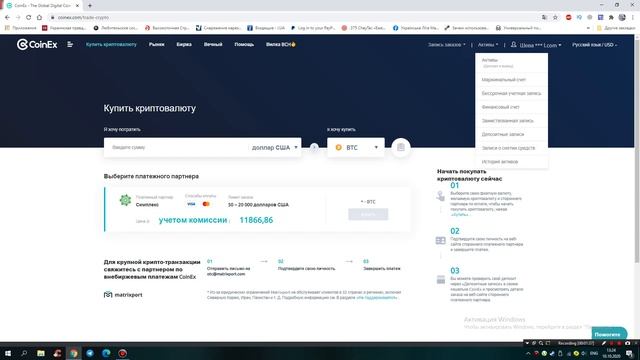Select Купить криптовалюту nav item

pos(111,44)
